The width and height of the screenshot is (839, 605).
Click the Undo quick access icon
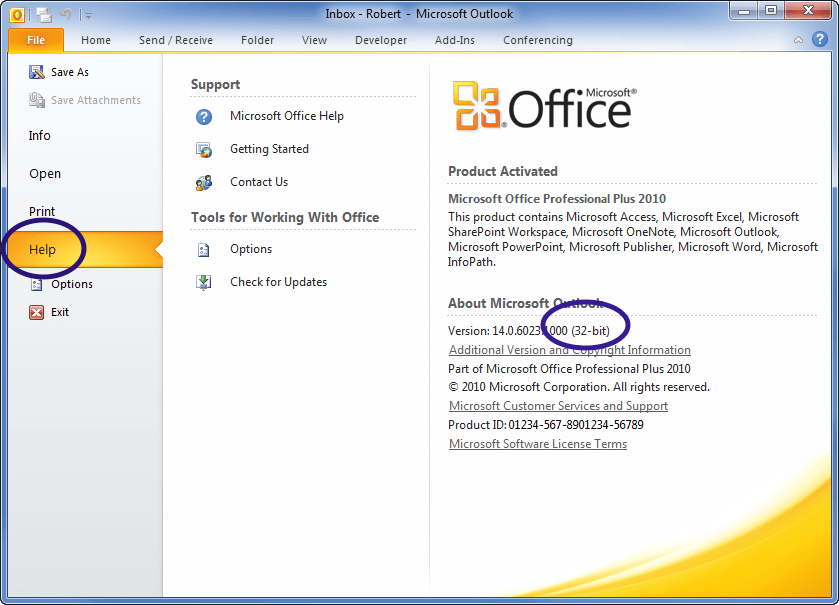[x=66, y=14]
